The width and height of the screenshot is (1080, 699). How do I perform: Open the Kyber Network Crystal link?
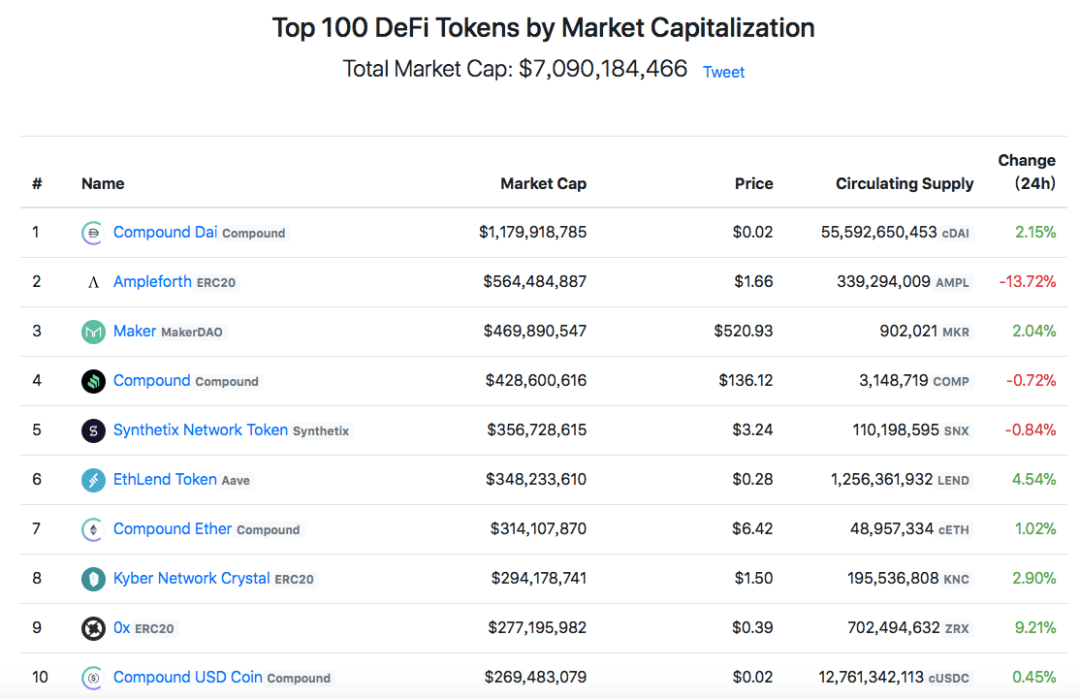tap(191, 578)
